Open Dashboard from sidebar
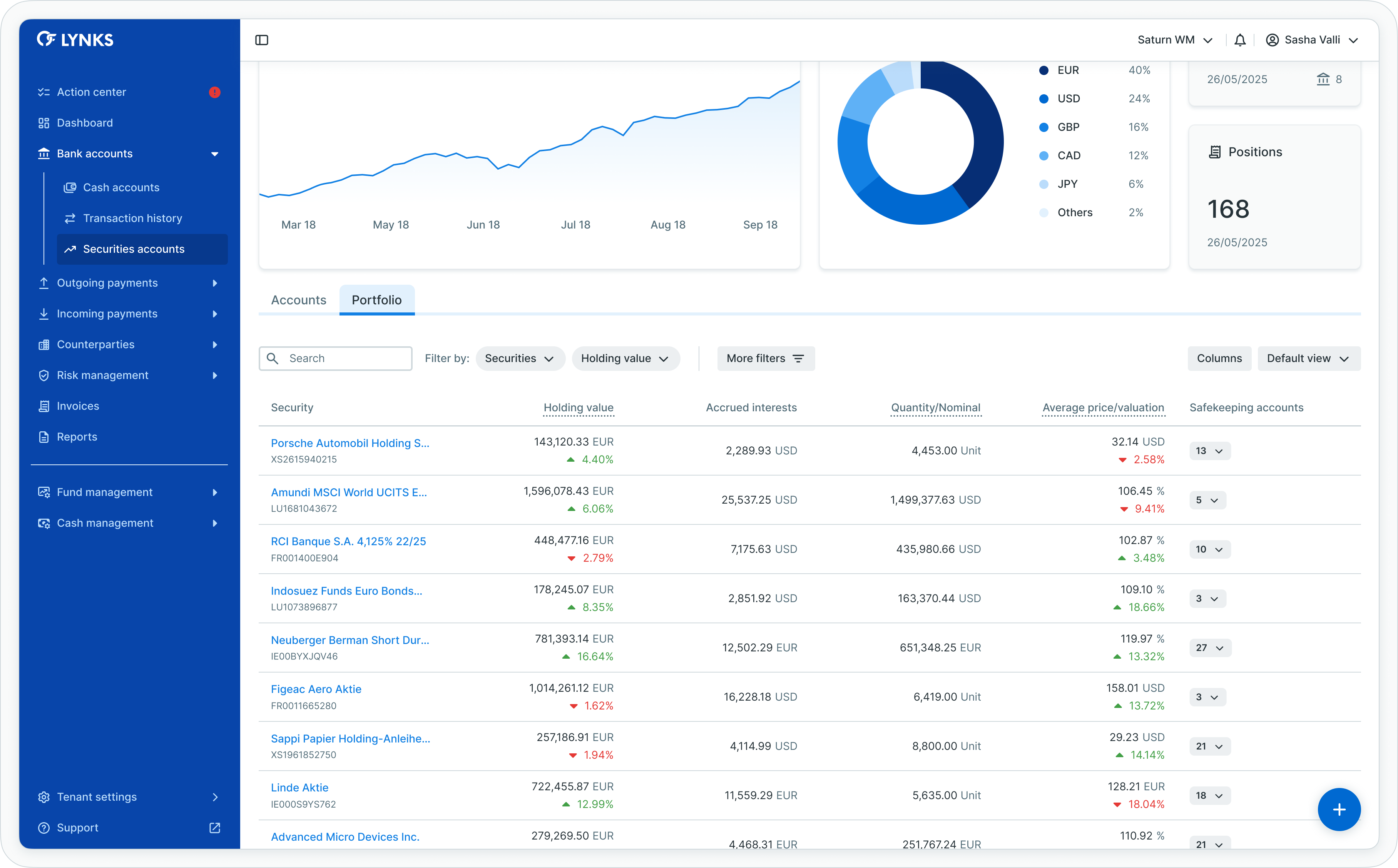This screenshot has width=1398, height=868. tap(85, 123)
